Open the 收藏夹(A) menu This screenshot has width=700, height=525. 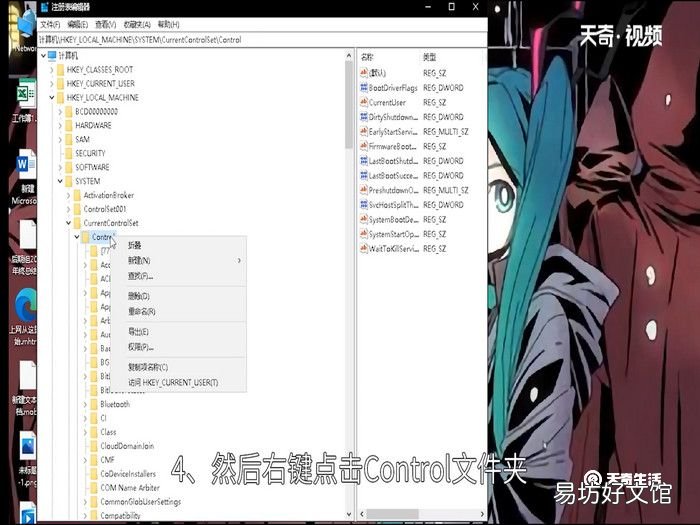138,24
